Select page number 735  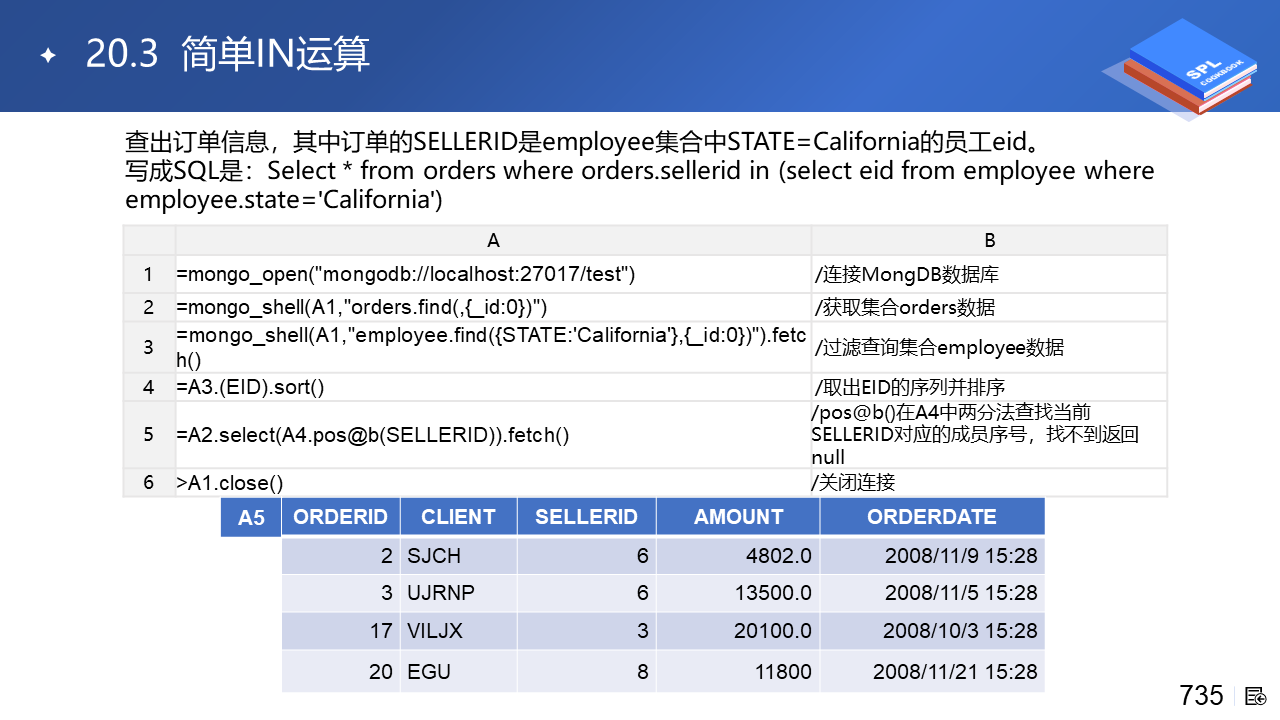coord(1201,695)
